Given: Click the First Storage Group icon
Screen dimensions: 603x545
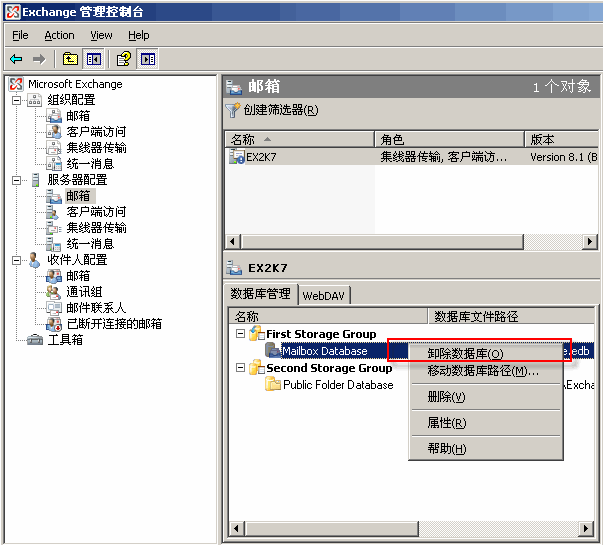Looking at the screenshot, I should [x=257, y=333].
